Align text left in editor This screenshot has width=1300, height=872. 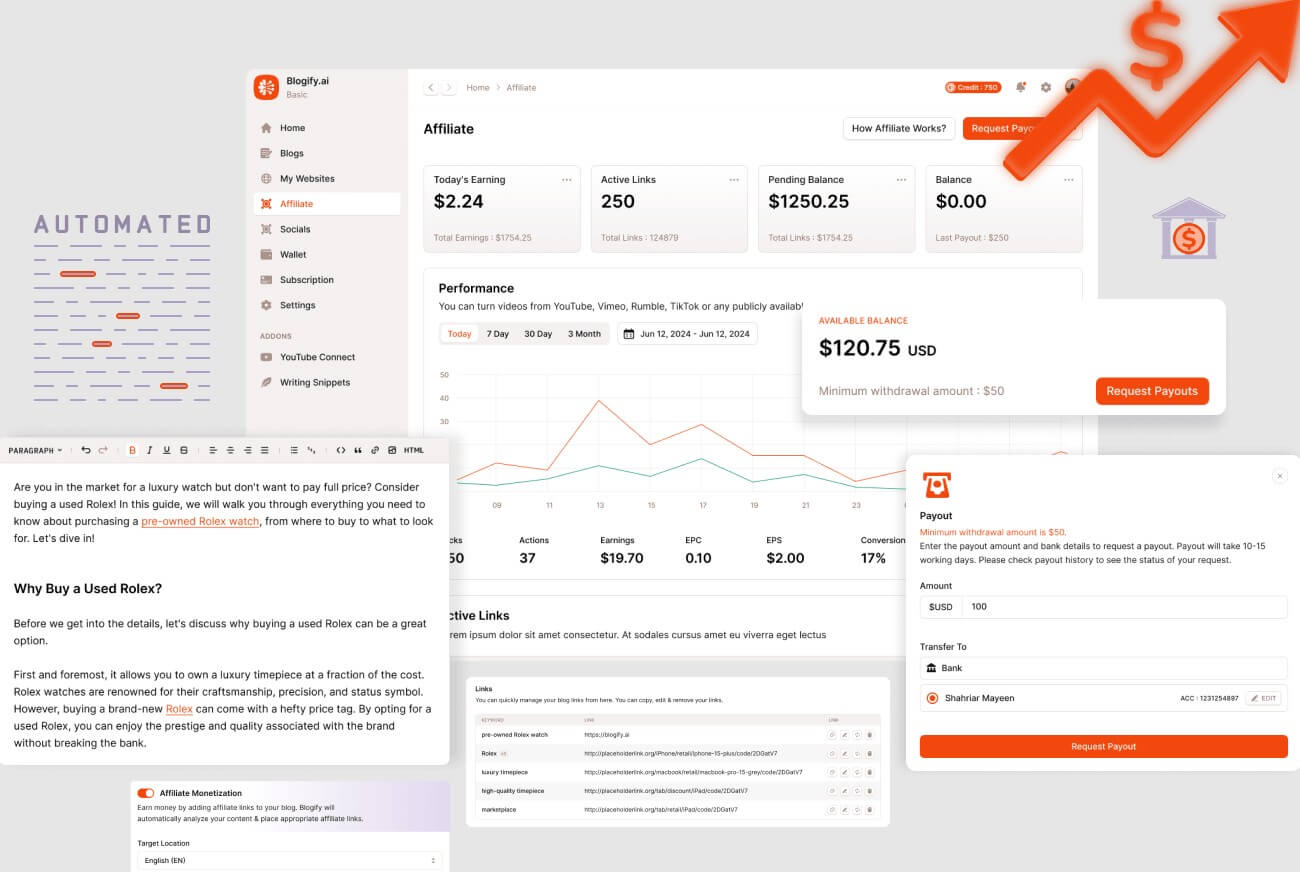pyautogui.click(x=213, y=451)
